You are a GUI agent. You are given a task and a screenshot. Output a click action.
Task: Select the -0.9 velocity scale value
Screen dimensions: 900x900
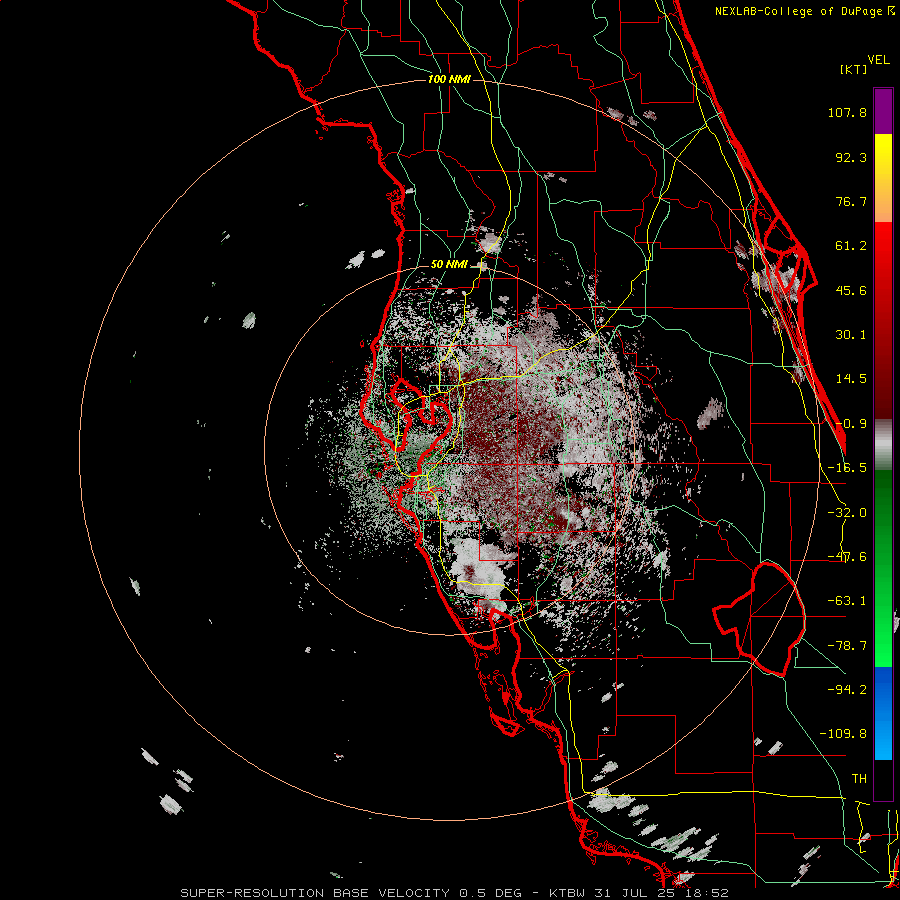(x=851, y=424)
